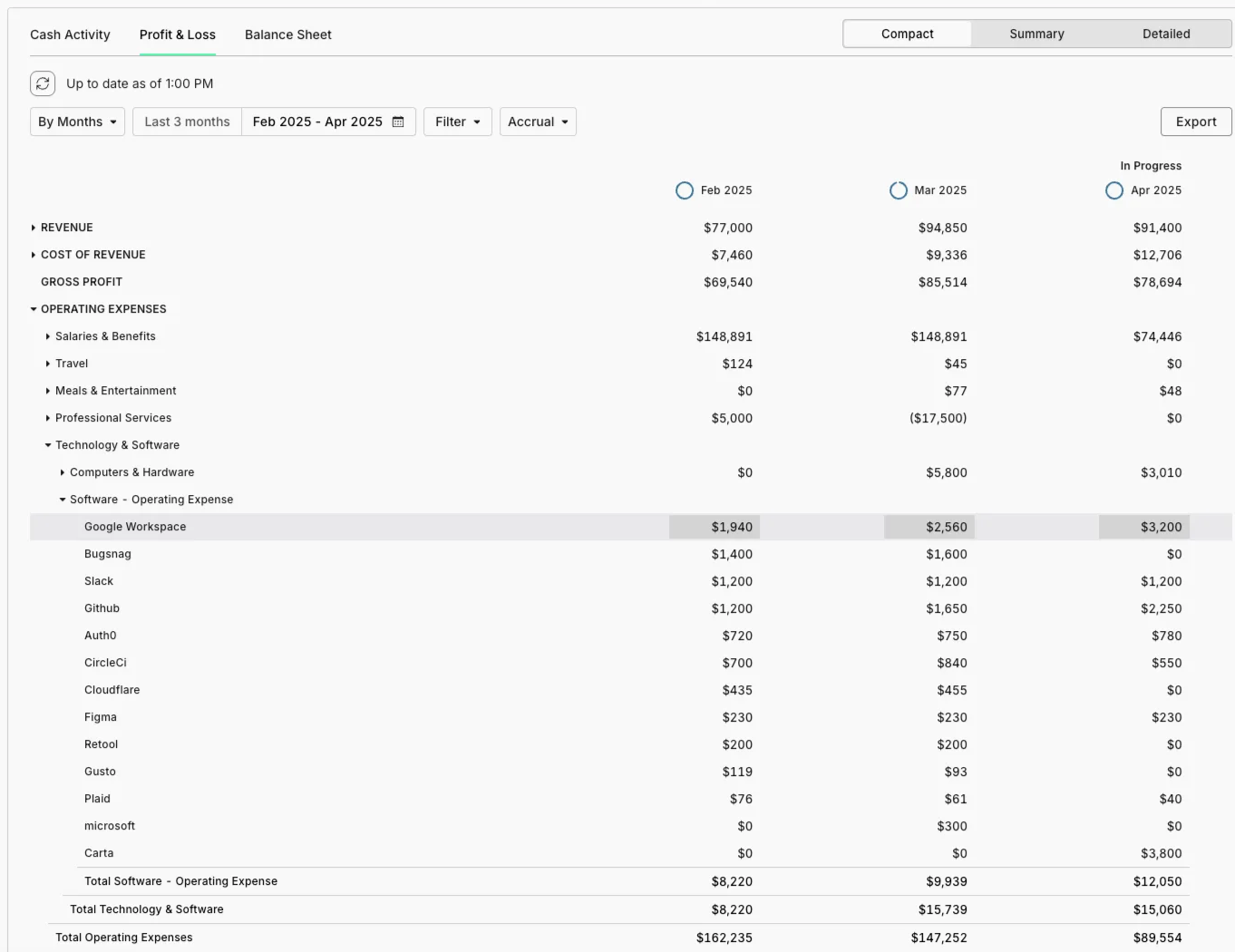
Task: Click Total Operating Expenses Feb value $162,235
Action: click(724, 937)
